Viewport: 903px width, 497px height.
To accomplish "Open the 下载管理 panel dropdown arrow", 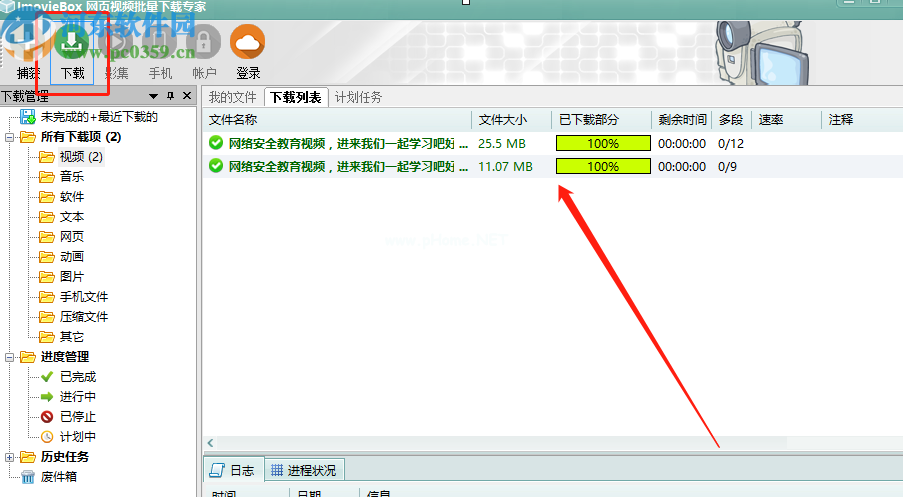I will [154, 97].
